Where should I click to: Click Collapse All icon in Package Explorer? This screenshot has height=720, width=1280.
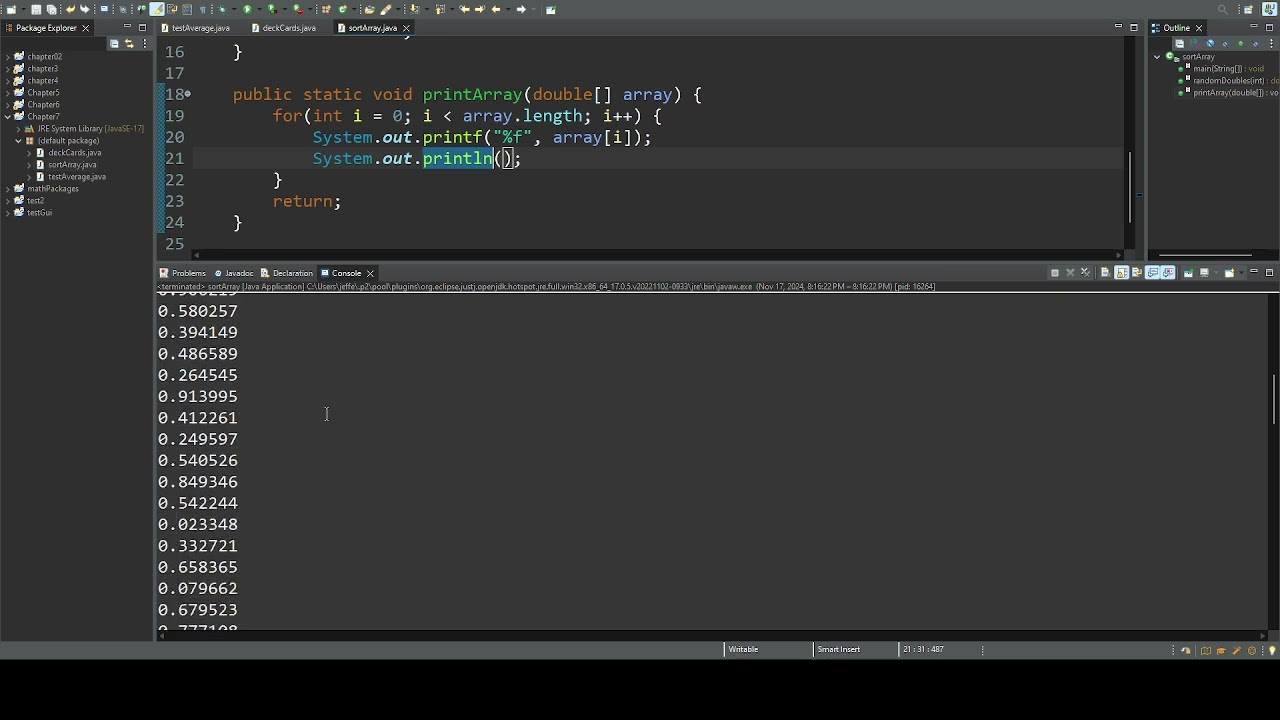114,43
